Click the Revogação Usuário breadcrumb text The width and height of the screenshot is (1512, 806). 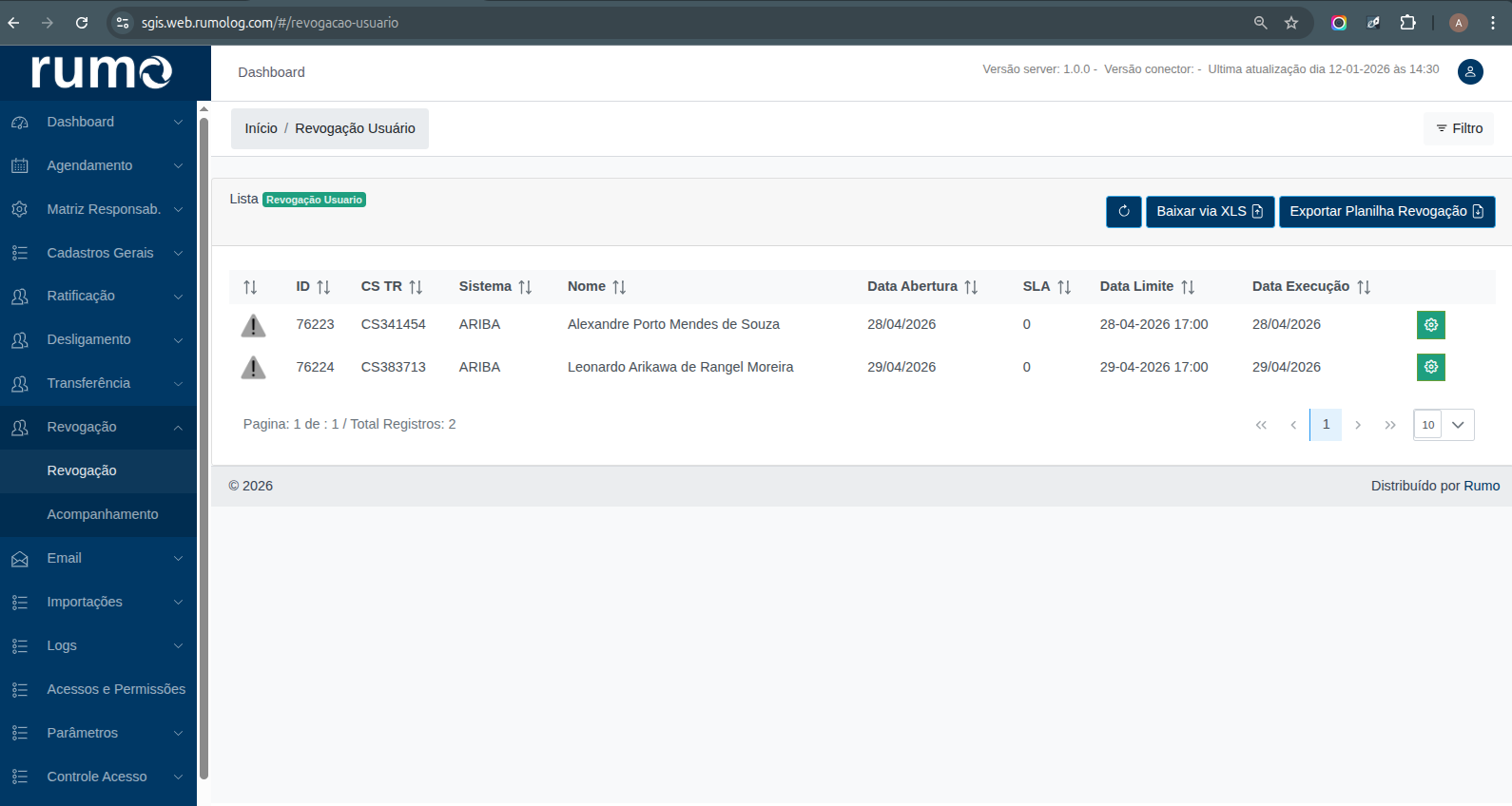[355, 128]
